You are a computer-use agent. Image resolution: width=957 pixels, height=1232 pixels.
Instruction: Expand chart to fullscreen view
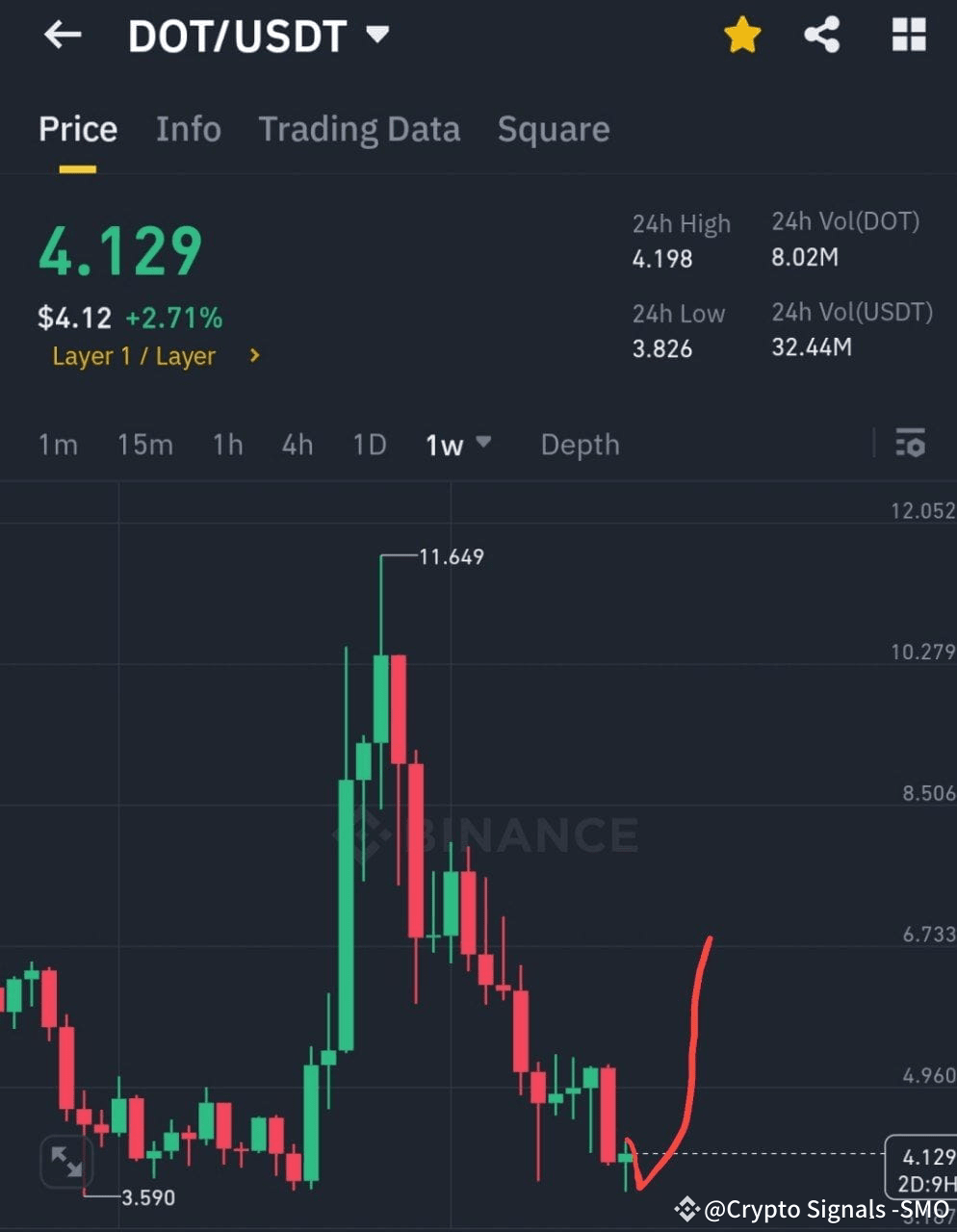(x=65, y=1163)
